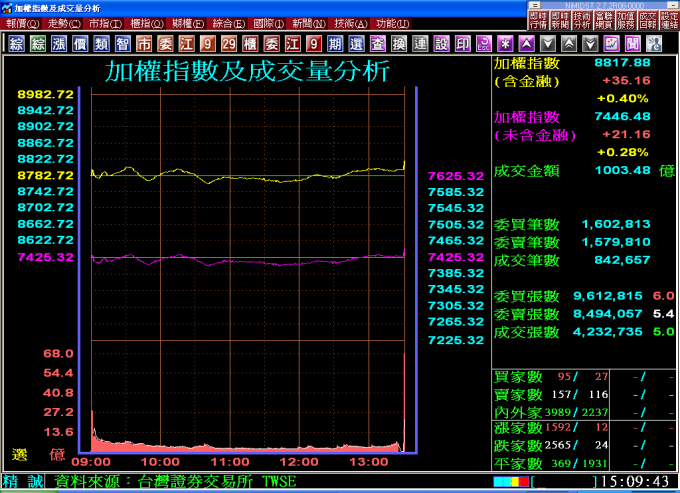
Task: Click the 委買筆數 label
Action: [x=526, y=225]
